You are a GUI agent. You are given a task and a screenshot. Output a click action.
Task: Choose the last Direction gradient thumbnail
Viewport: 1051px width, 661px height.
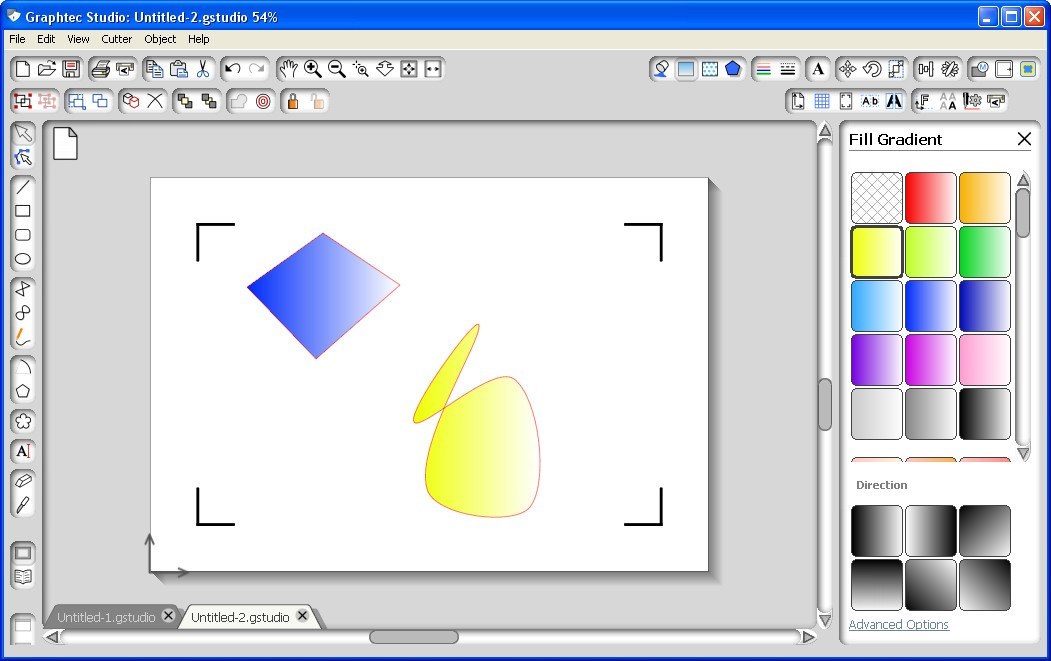(x=985, y=585)
